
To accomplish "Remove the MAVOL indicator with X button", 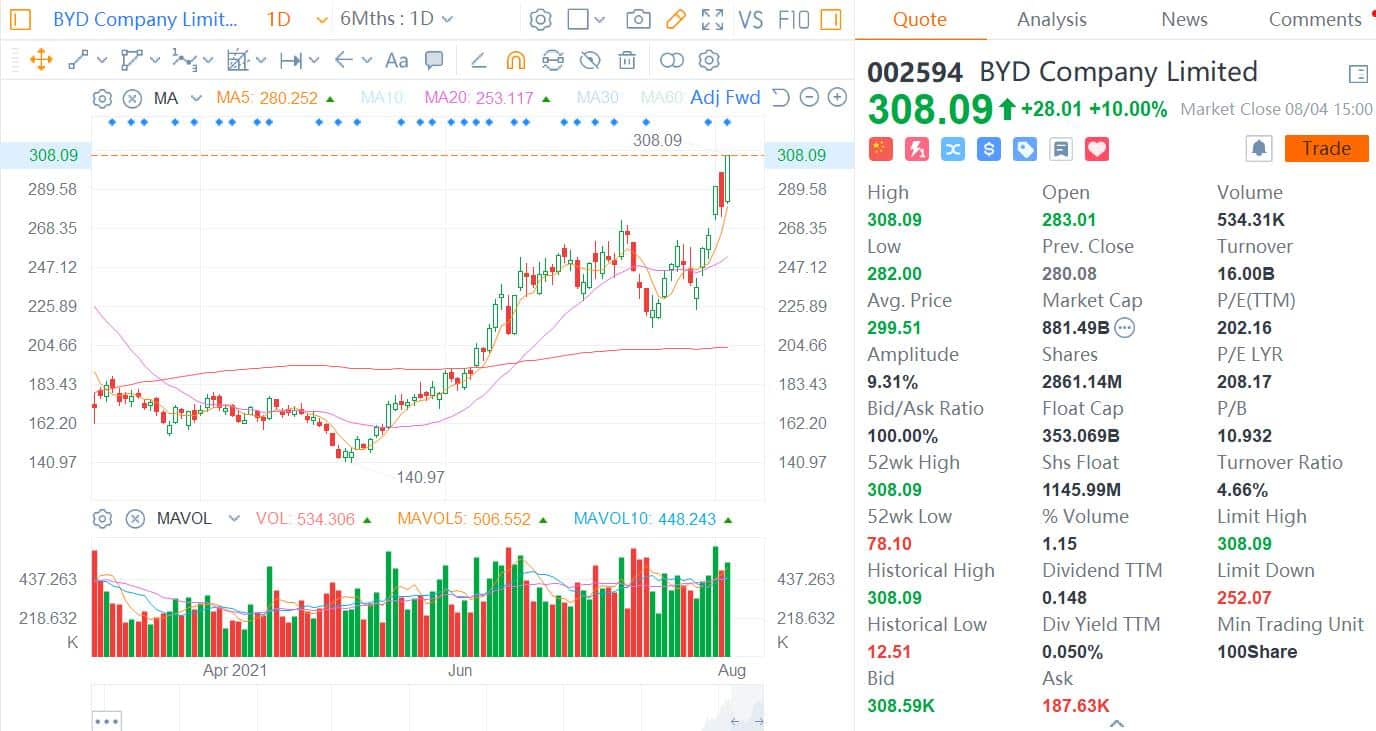I will (135, 518).
